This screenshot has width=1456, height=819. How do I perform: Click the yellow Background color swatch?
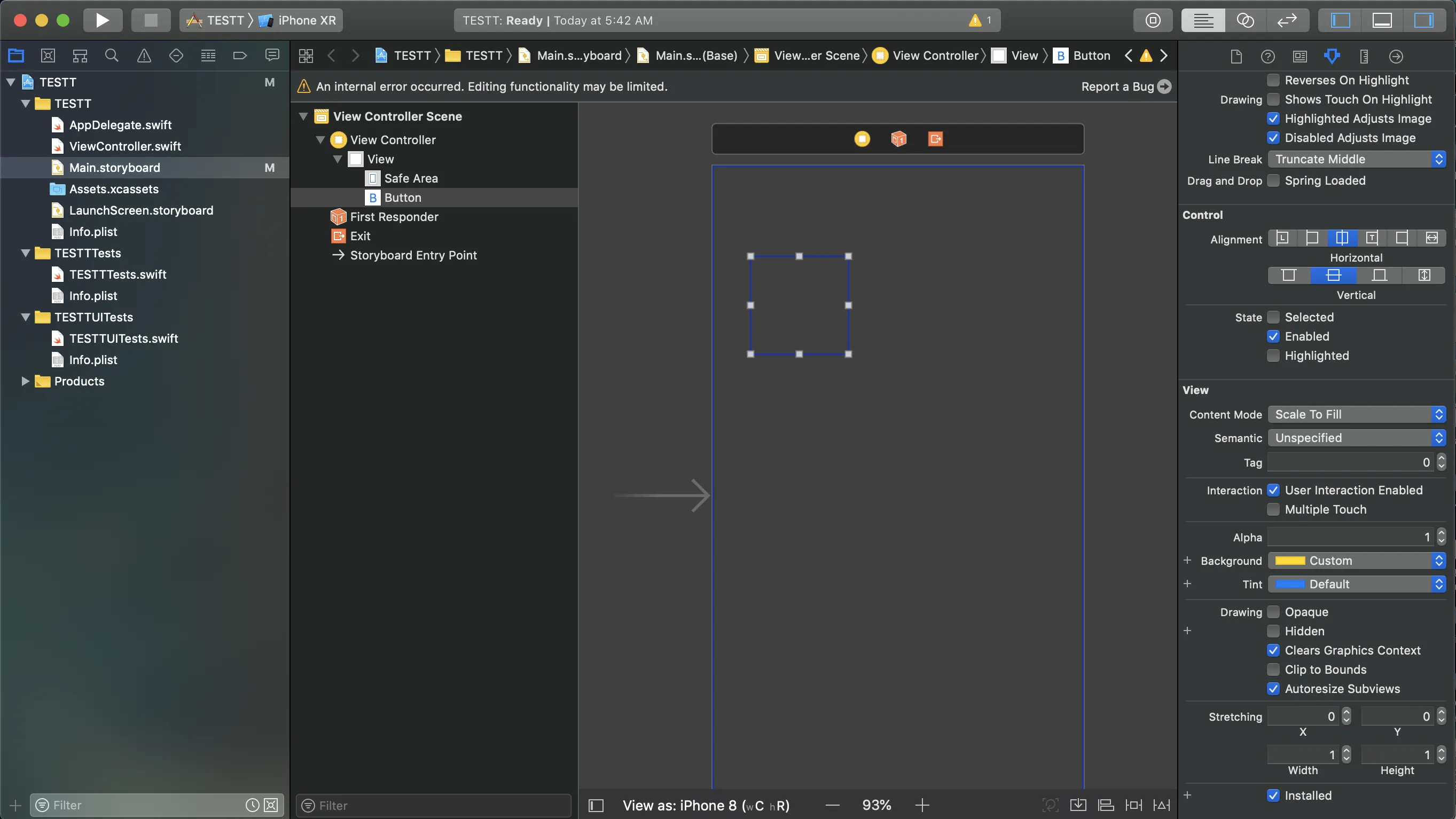click(1290, 561)
